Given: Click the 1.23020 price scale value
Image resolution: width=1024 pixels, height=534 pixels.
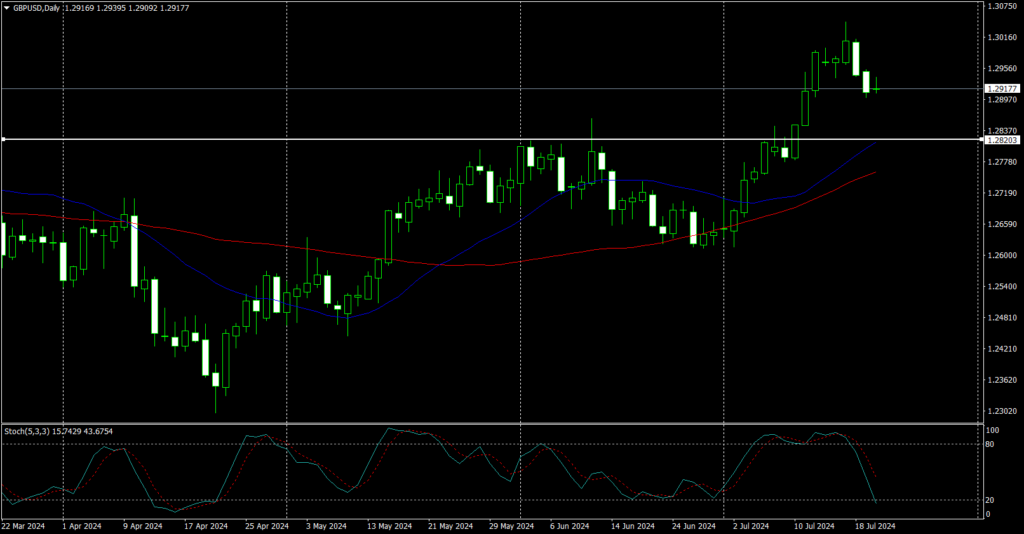Looking at the screenshot, I should [1000, 411].
